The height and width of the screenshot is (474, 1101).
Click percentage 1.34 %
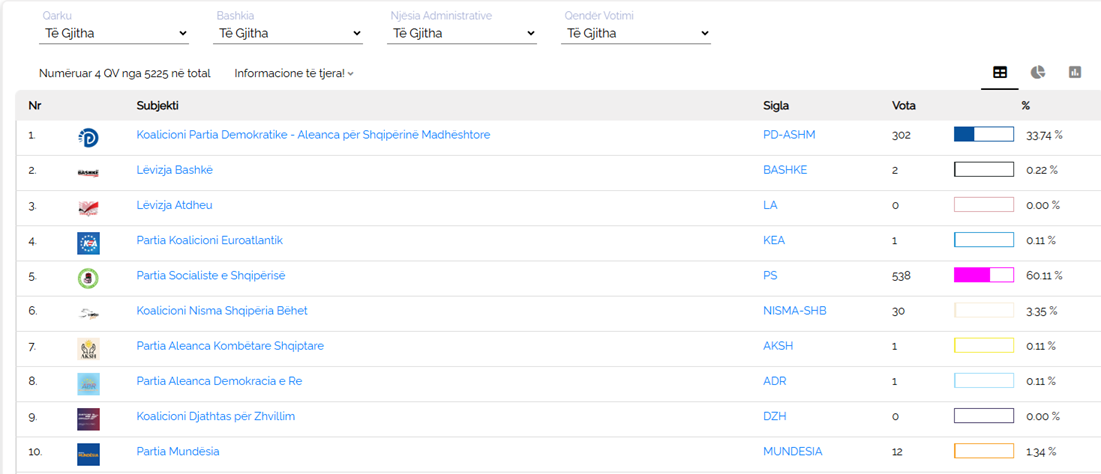click(1041, 452)
